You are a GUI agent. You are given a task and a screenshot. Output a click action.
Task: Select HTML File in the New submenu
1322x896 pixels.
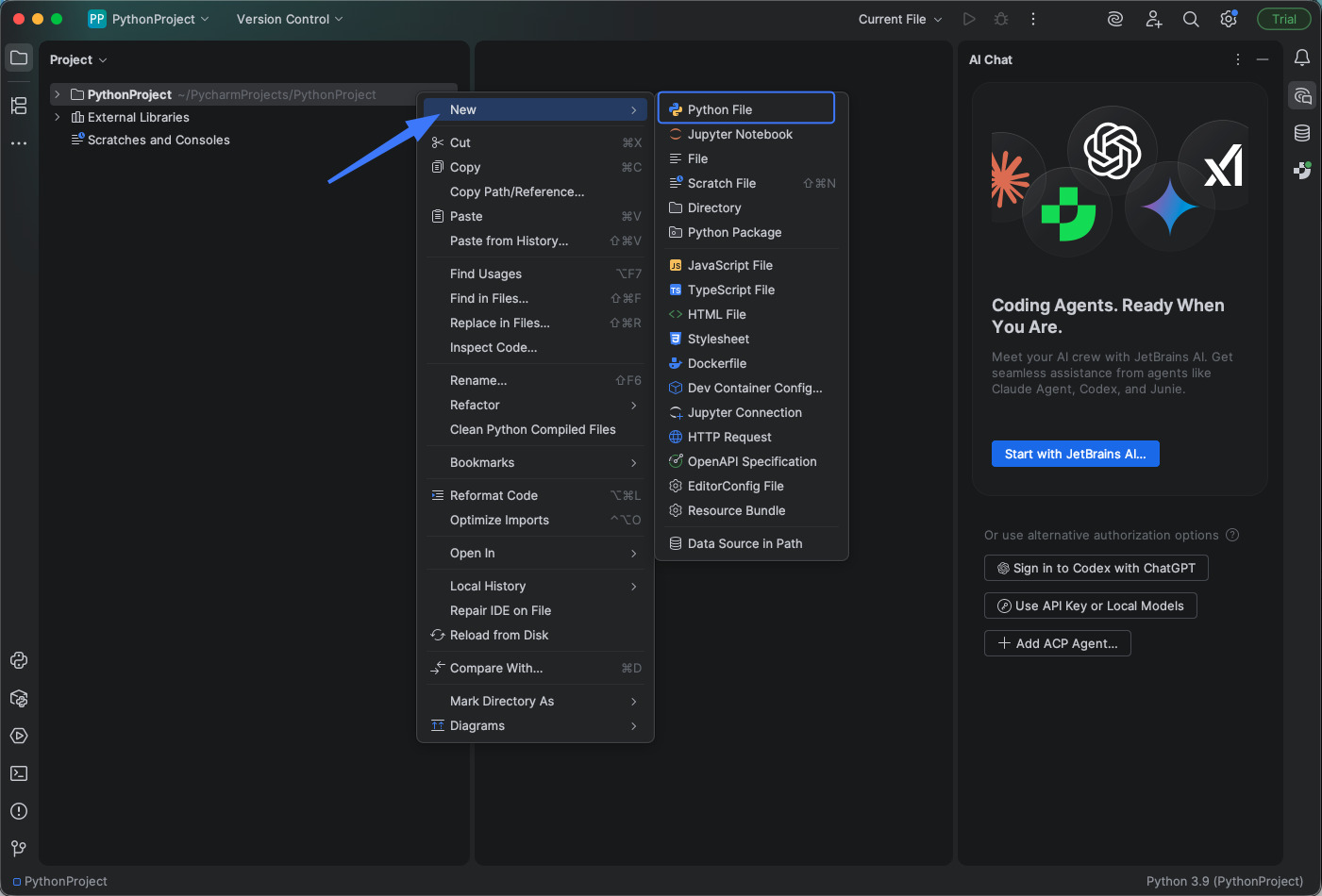point(751,314)
